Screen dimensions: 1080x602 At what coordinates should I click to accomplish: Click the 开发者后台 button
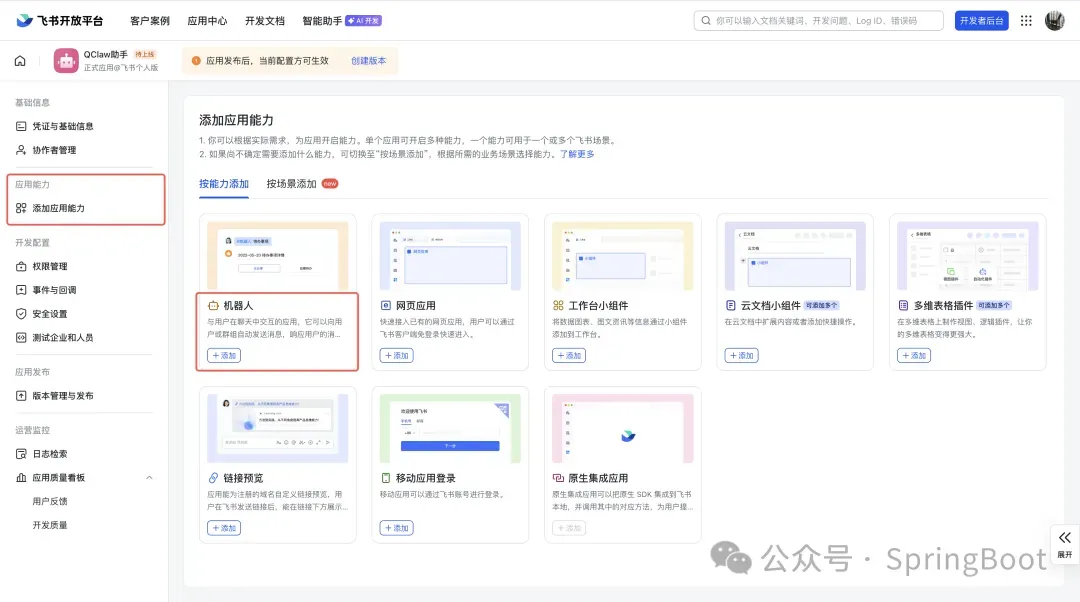(x=980, y=21)
